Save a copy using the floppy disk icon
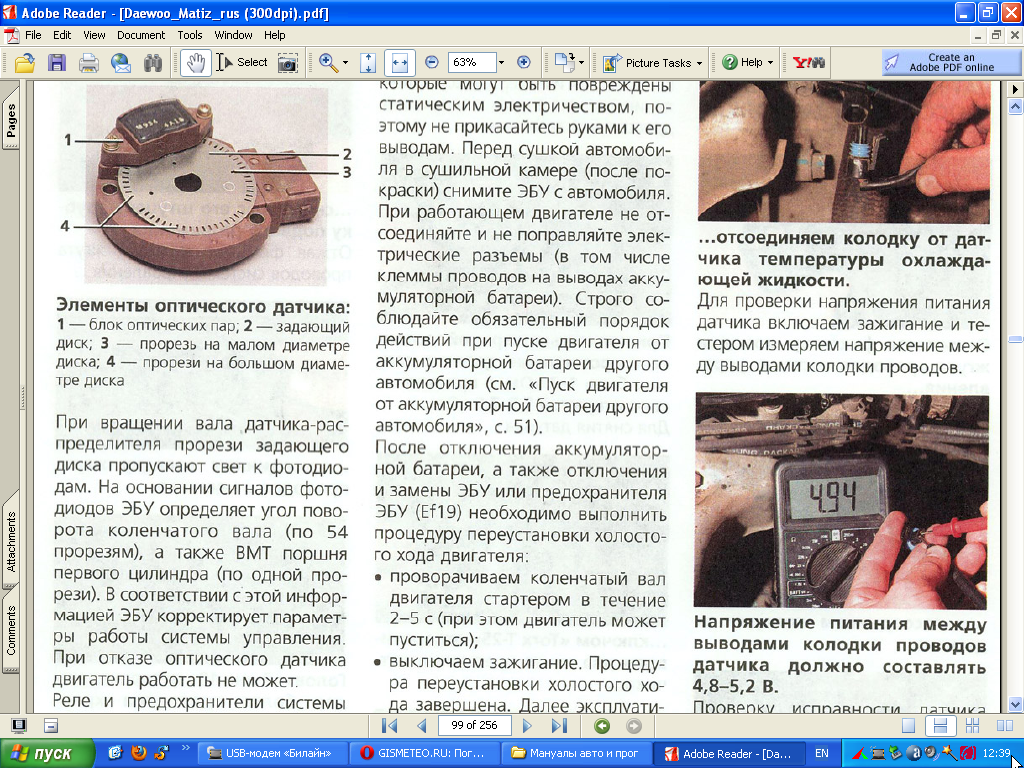 click(x=57, y=63)
